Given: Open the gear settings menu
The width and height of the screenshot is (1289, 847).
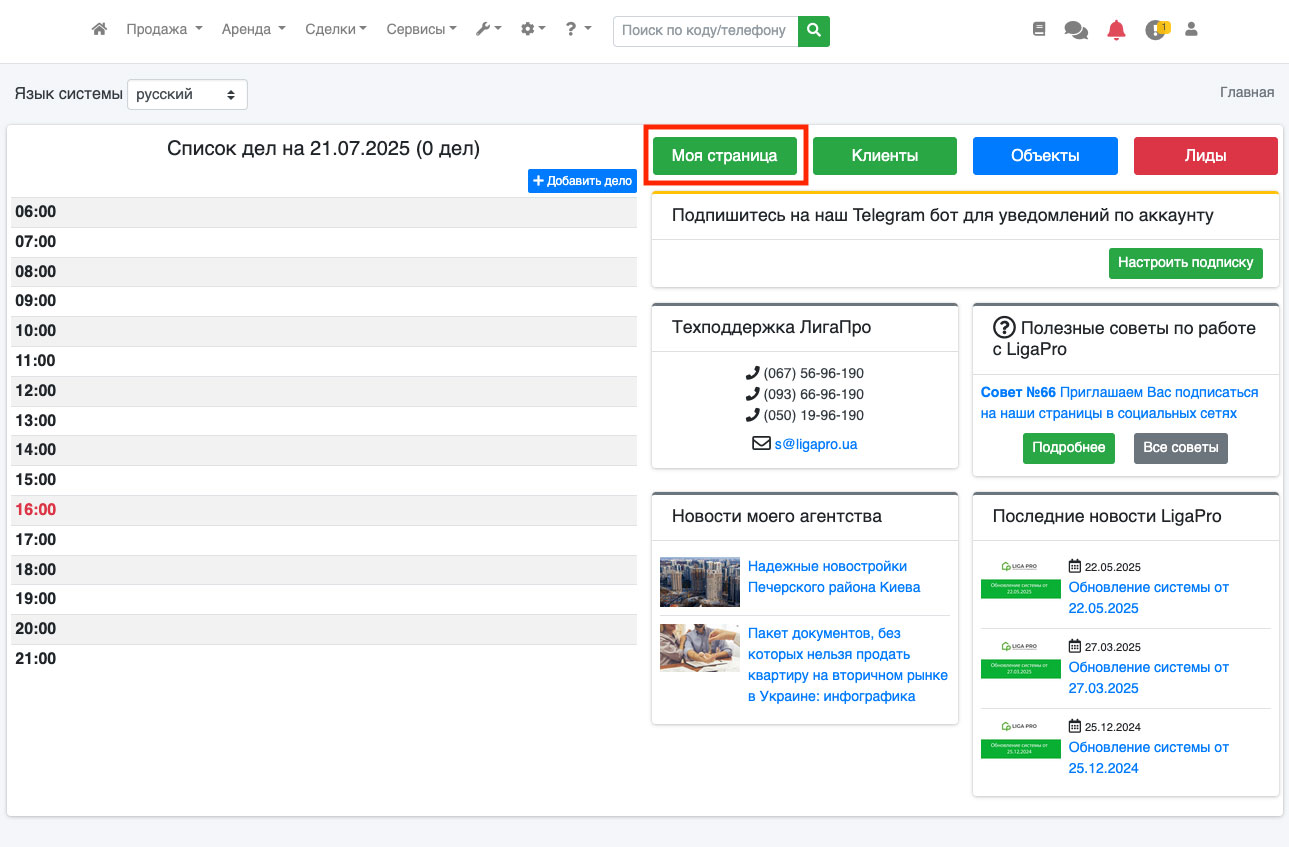Looking at the screenshot, I should click(533, 30).
